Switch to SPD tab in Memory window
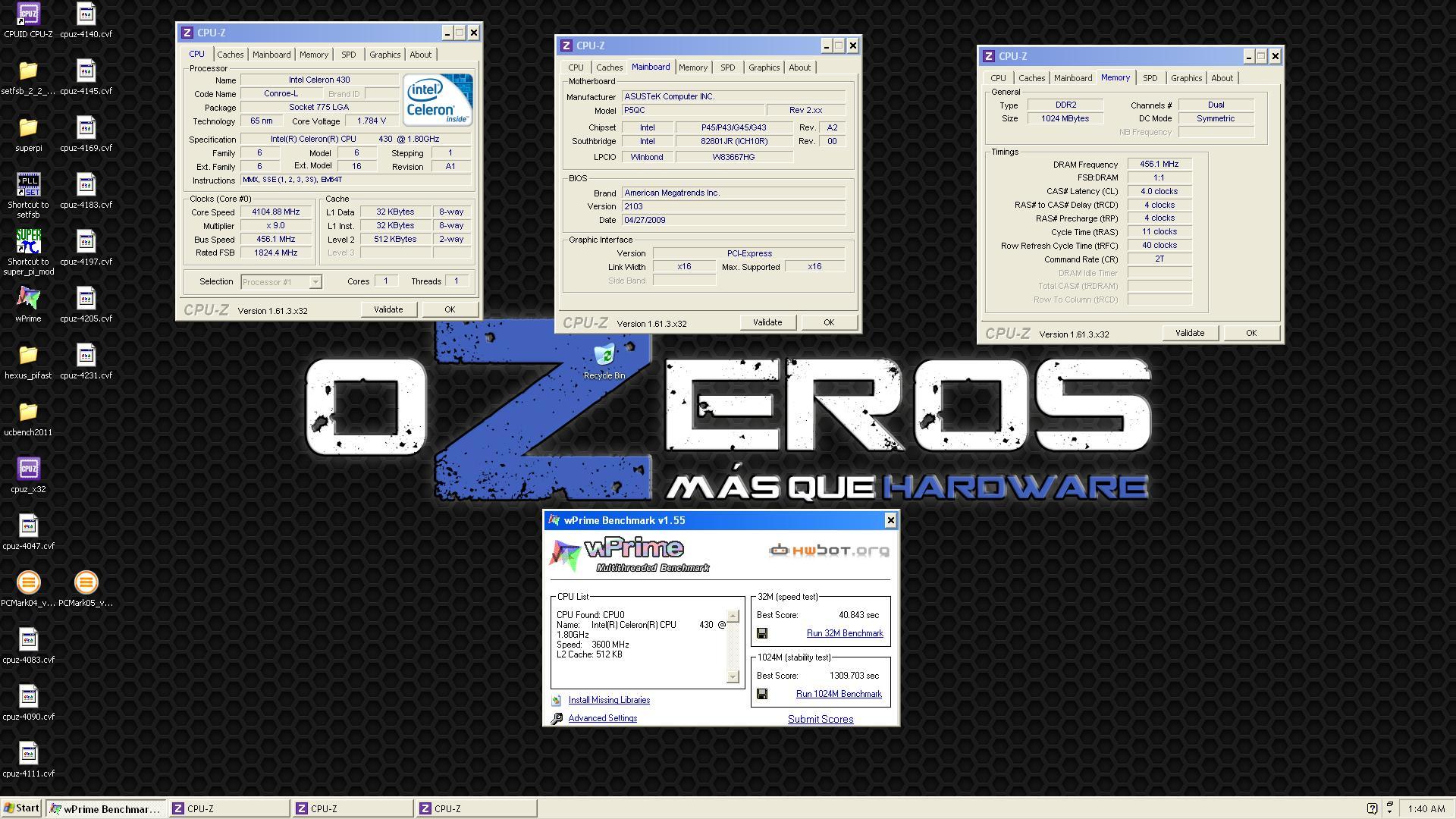The height and width of the screenshot is (819, 1456). pos(1150,78)
